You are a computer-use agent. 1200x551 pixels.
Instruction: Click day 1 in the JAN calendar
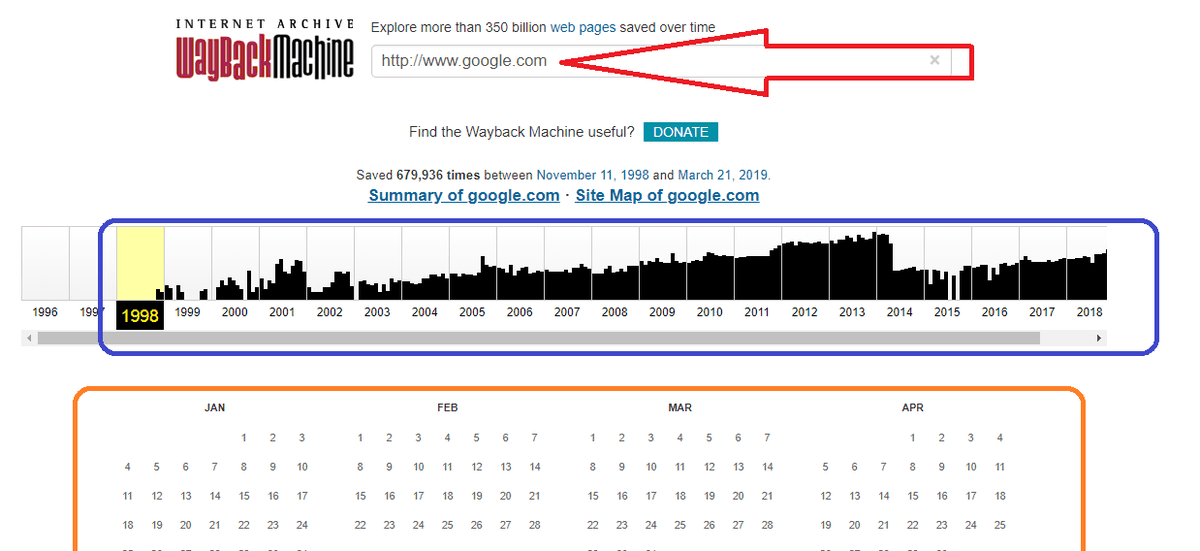click(x=244, y=438)
